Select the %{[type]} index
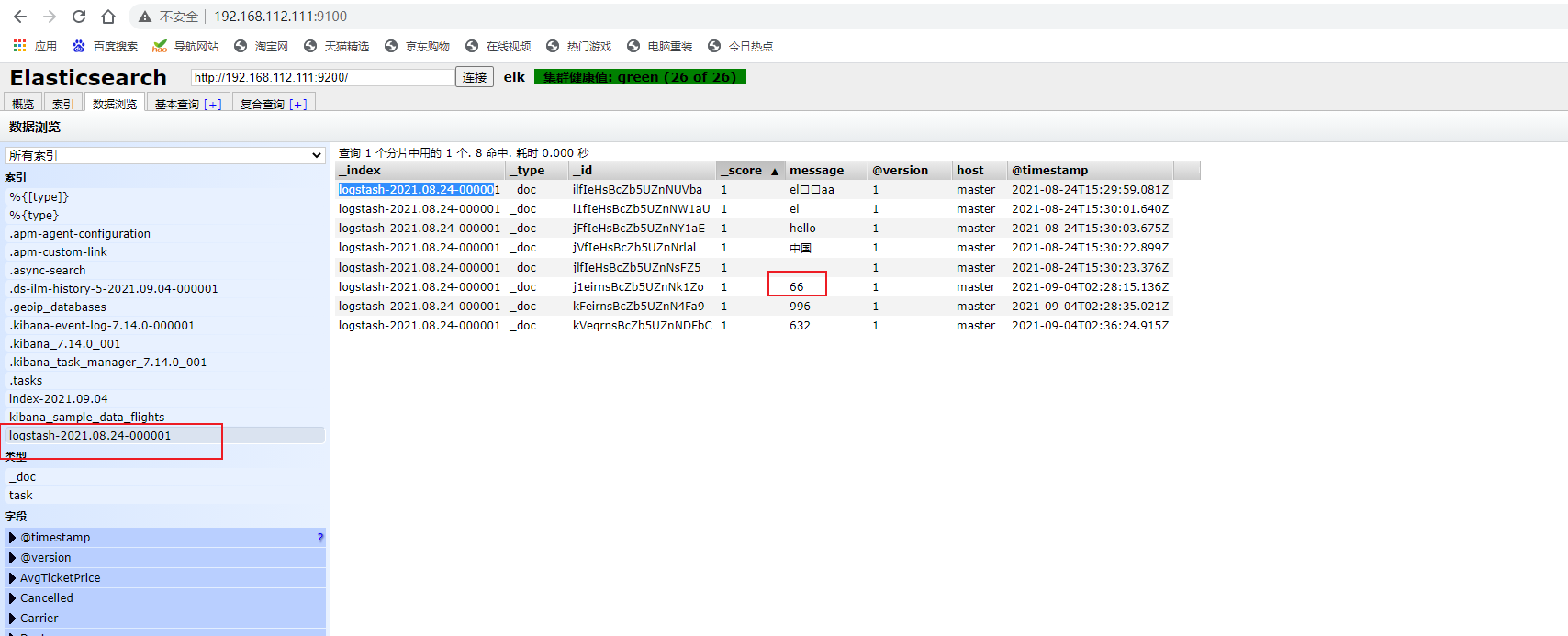The image size is (1568, 636). 165,197
